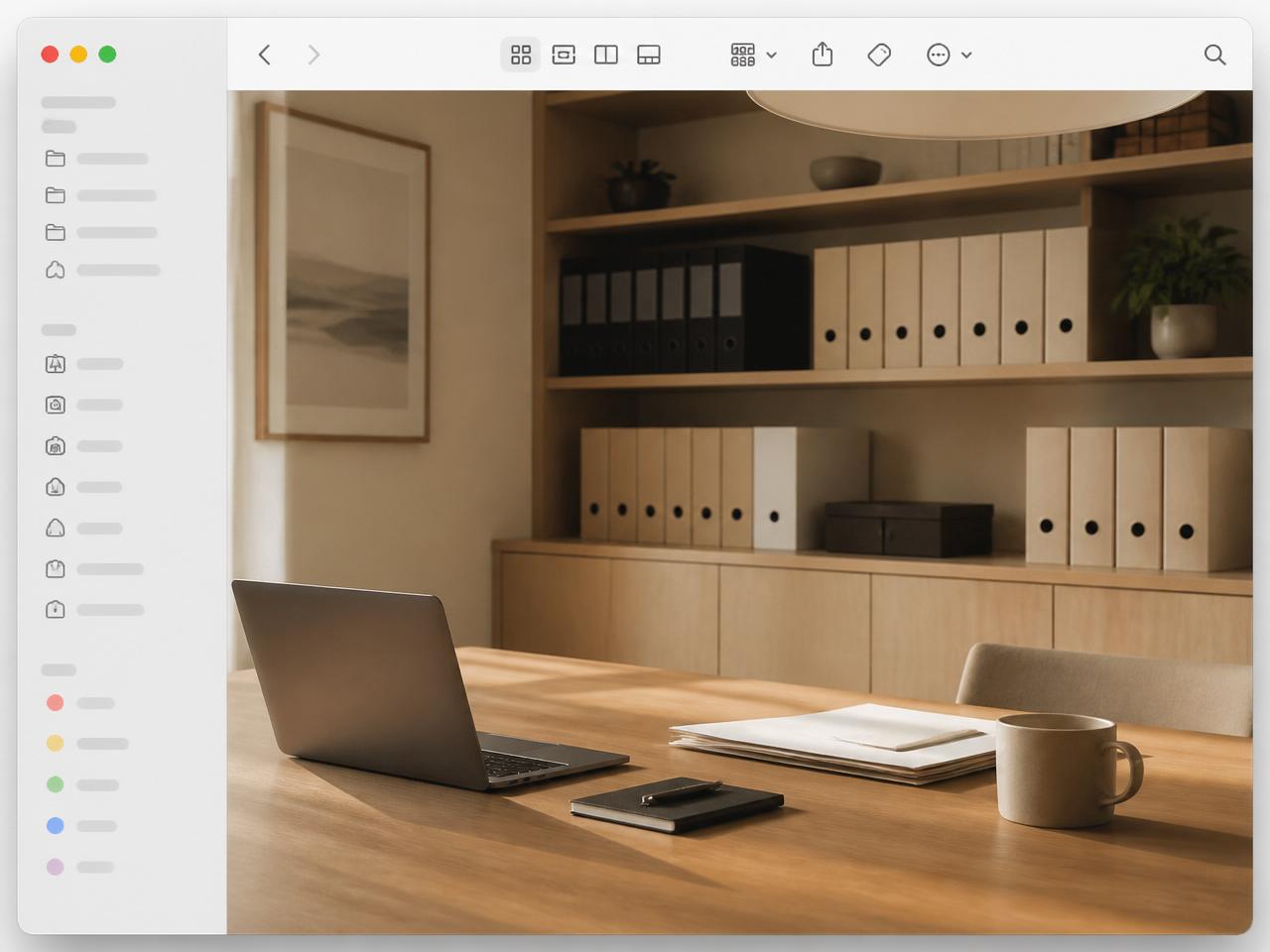
Task: Click the Tag toolbar icon
Action: [879, 55]
